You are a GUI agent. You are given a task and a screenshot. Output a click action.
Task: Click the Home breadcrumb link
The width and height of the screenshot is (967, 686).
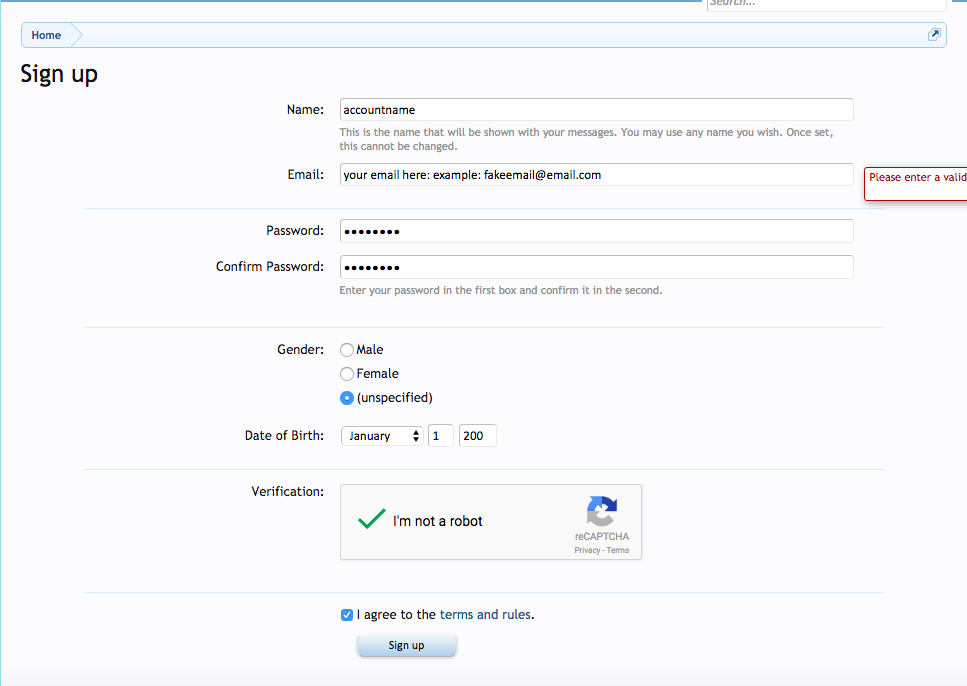click(46, 35)
